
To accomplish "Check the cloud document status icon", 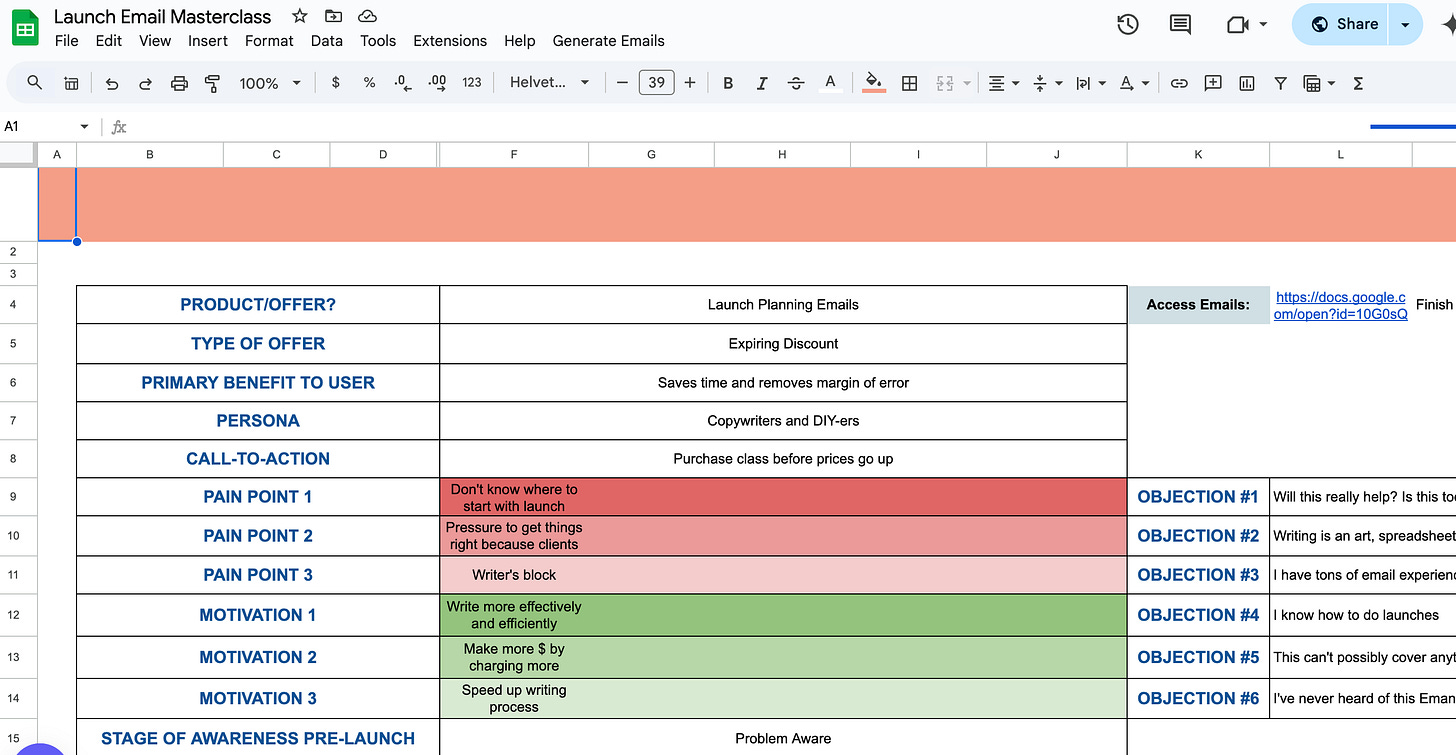I will pos(368,16).
